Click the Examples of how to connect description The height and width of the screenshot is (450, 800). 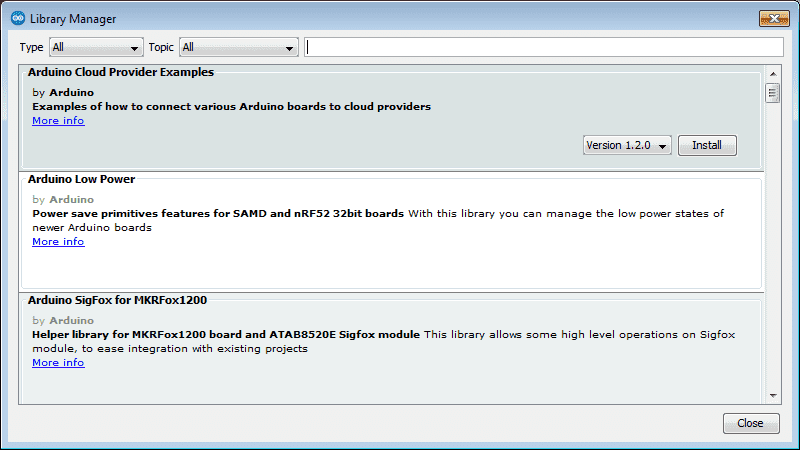click(232, 107)
